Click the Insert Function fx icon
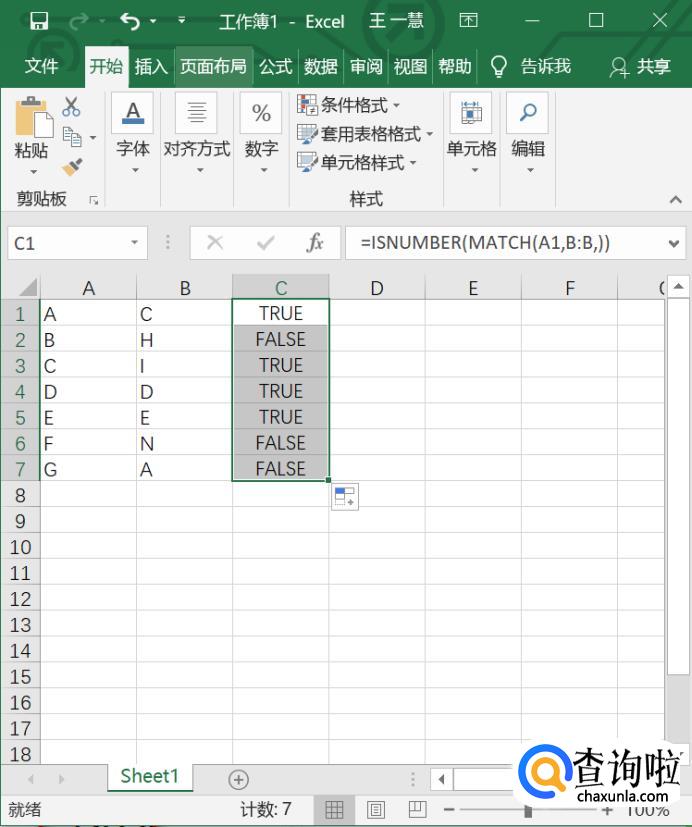Screen dimensions: 692x827 click(x=315, y=243)
